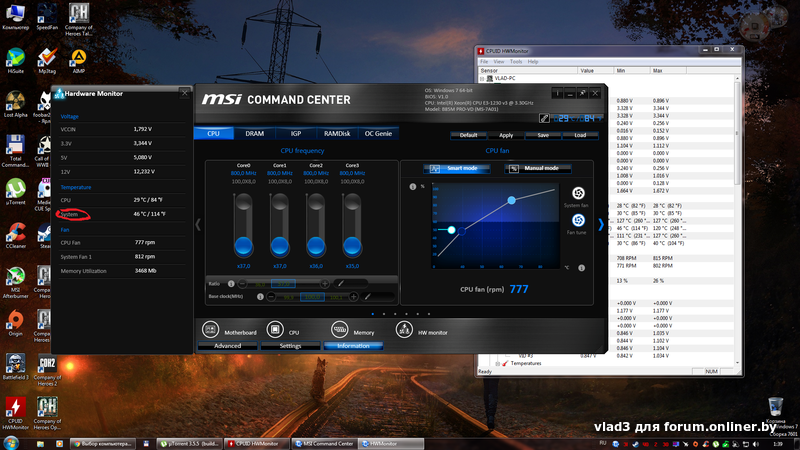Image resolution: width=800 pixels, height=450 pixels.
Task: Decrease the Ratio with minus button
Action: coord(243,283)
